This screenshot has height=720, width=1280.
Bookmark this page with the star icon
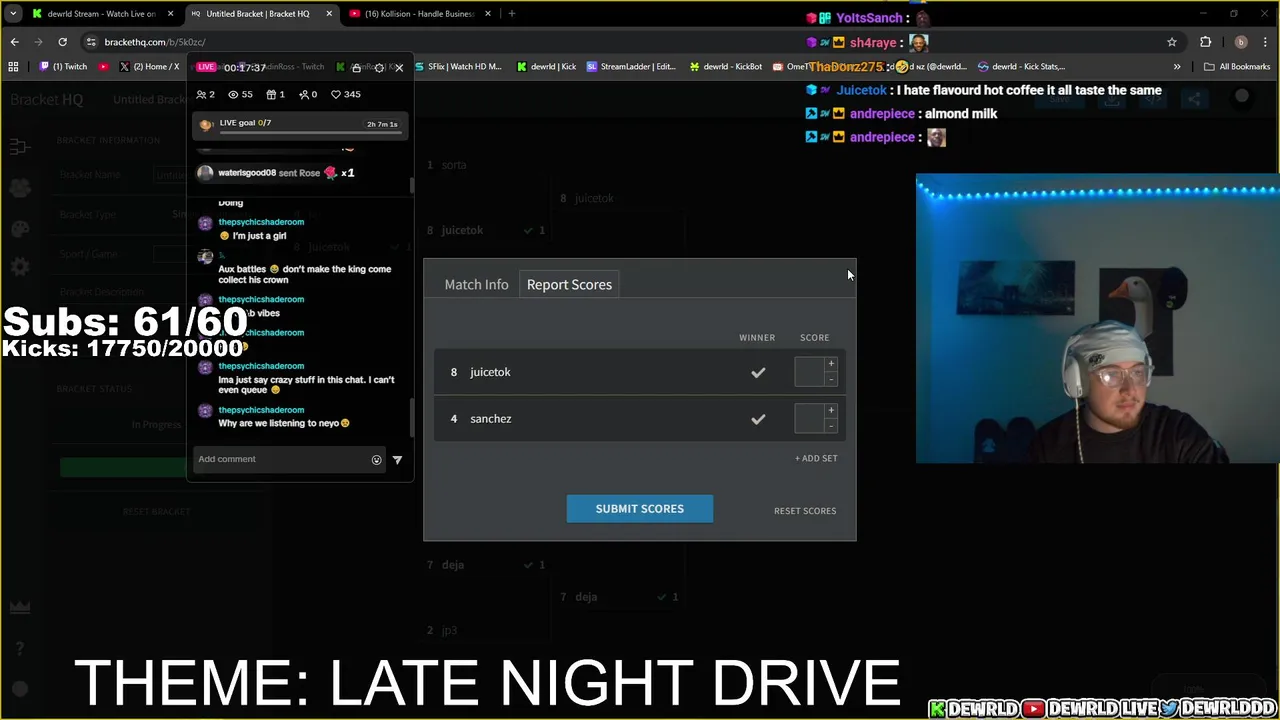[x=1172, y=42]
